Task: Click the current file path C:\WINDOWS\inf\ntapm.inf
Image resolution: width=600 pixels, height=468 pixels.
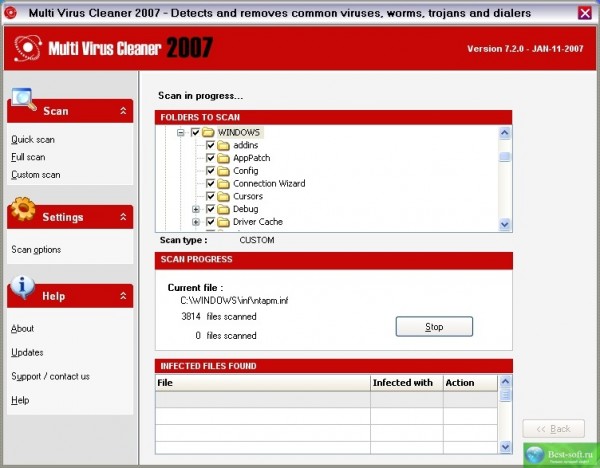Action: click(x=234, y=301)
